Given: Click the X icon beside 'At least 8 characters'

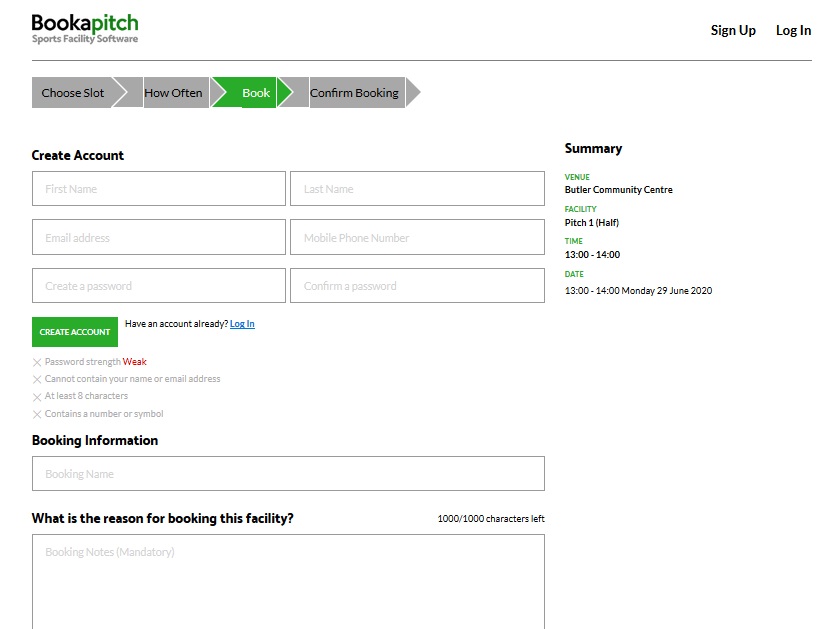Looking at the screenshot, I should [37, 397].
